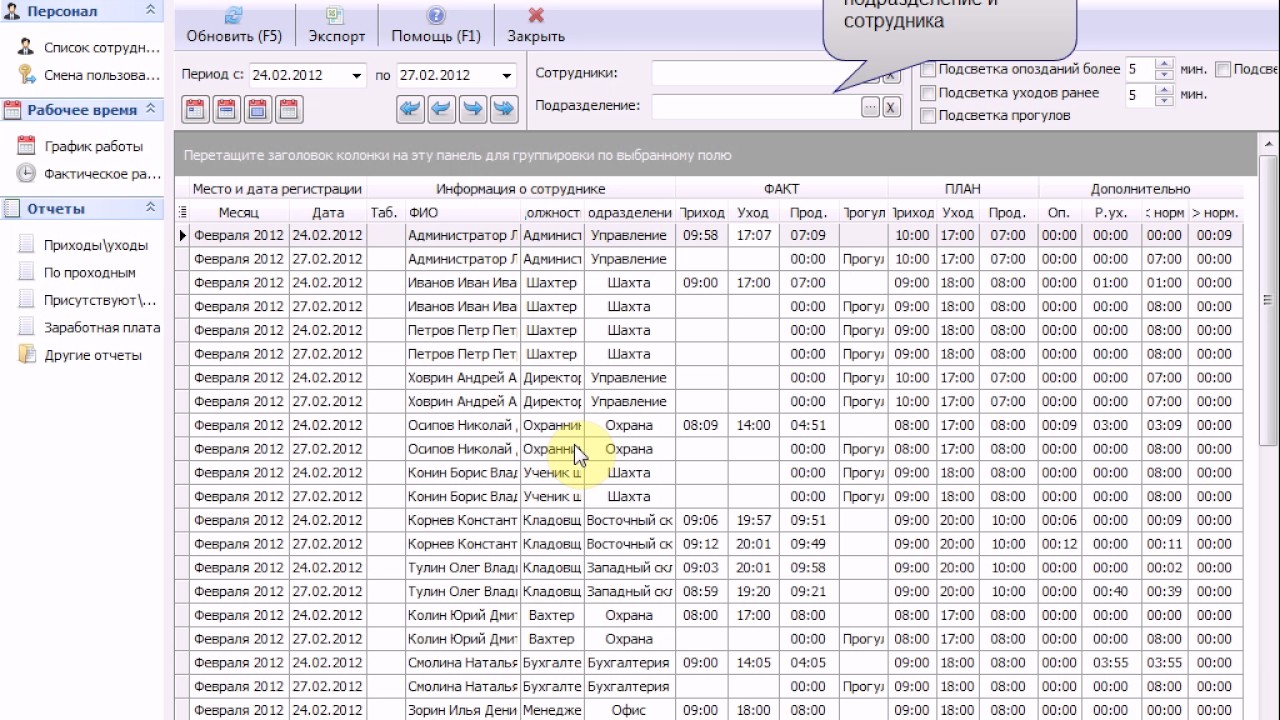Click the first red calendar period button
The image size is (1280, 720).
(x=196, y=109)
